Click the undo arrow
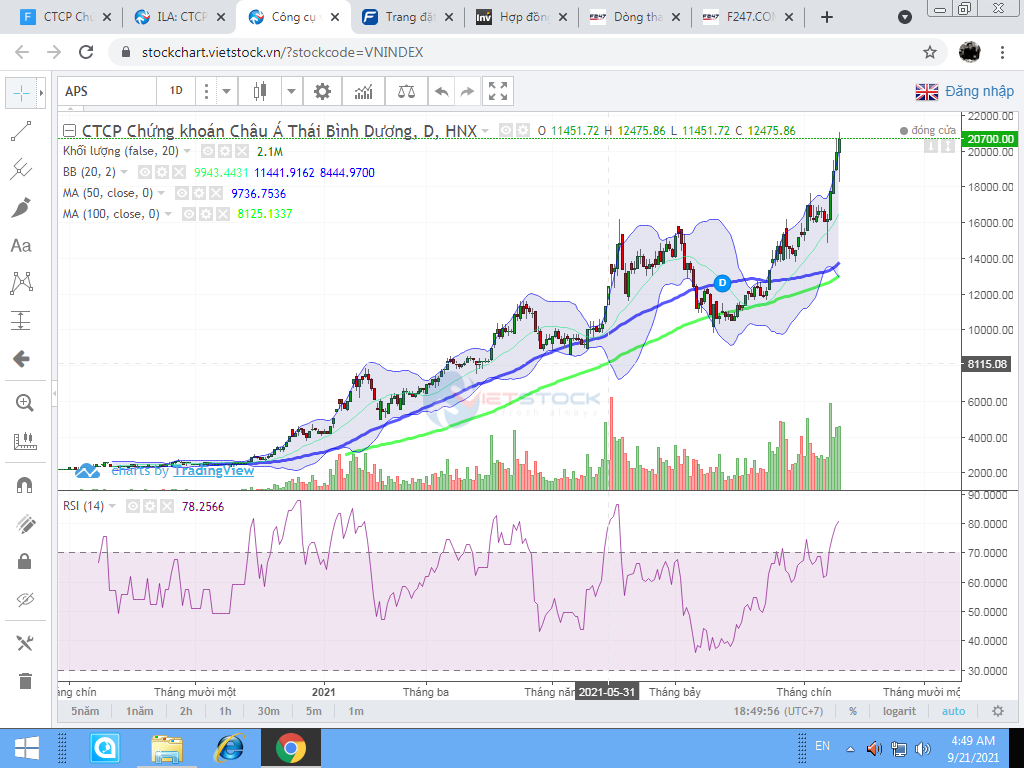The height and width of the screenshot is (768, 1024). (x=441, y=91)
